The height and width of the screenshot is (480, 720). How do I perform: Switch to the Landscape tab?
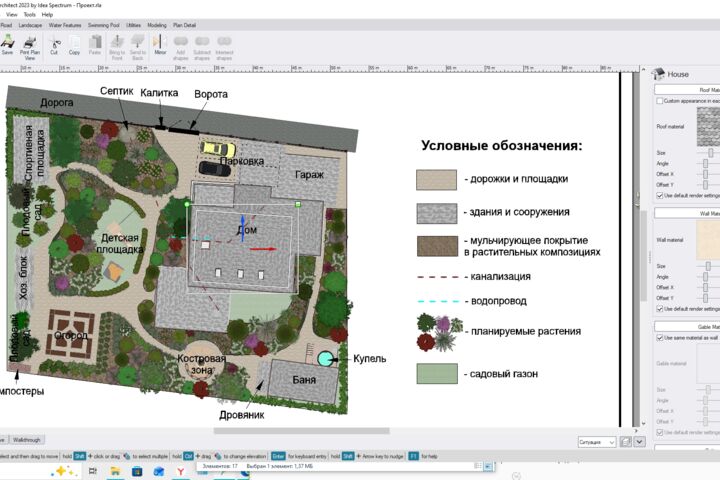[x=30, y=25]
